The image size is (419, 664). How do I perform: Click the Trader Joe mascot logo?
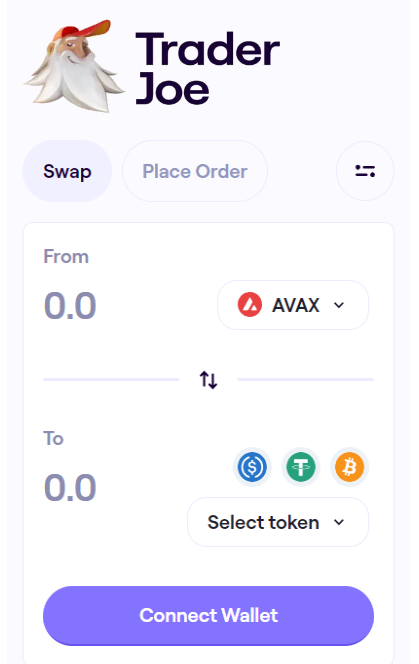74,66
